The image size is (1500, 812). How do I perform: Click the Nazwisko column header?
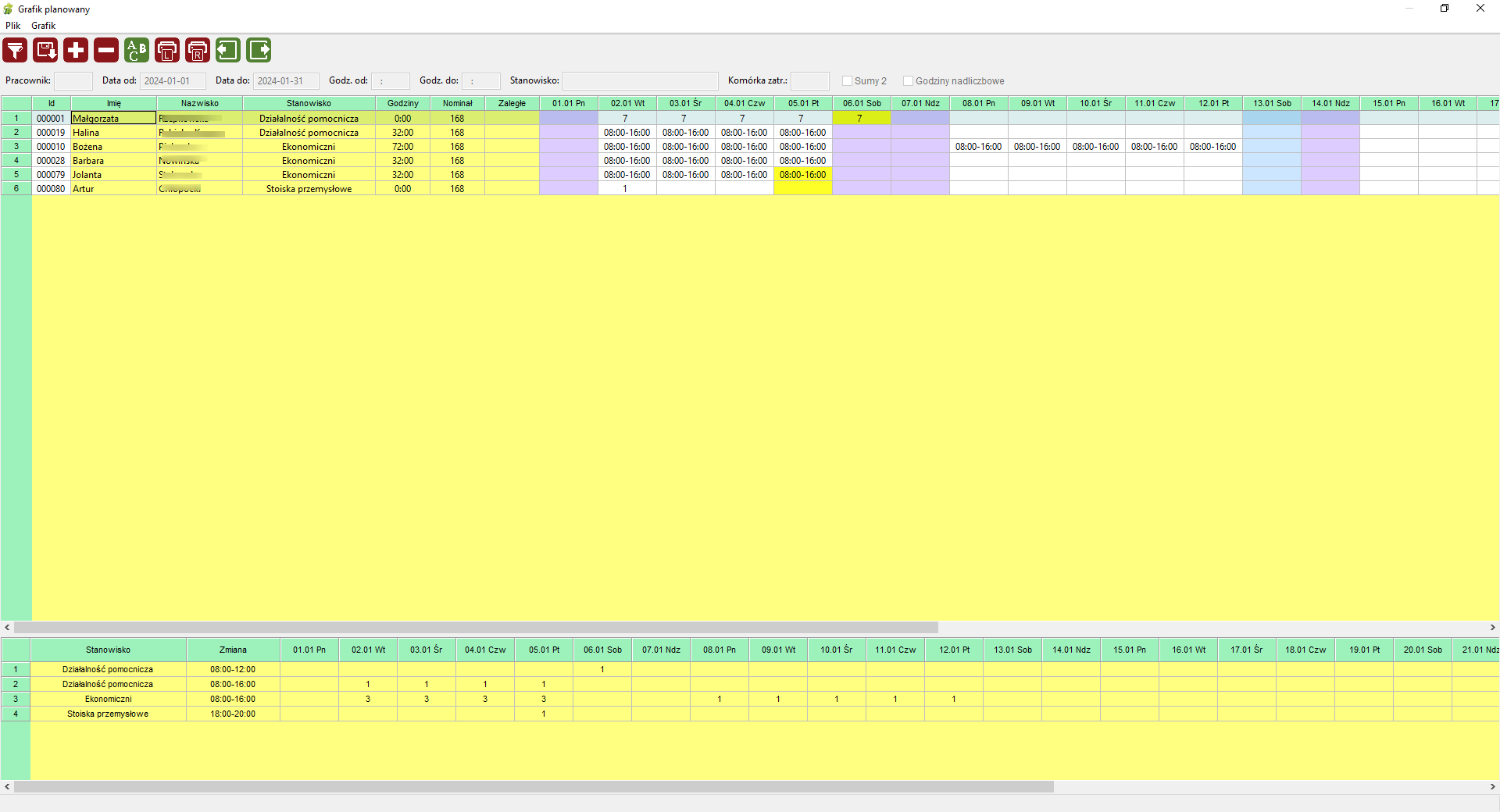coord(199,103)
